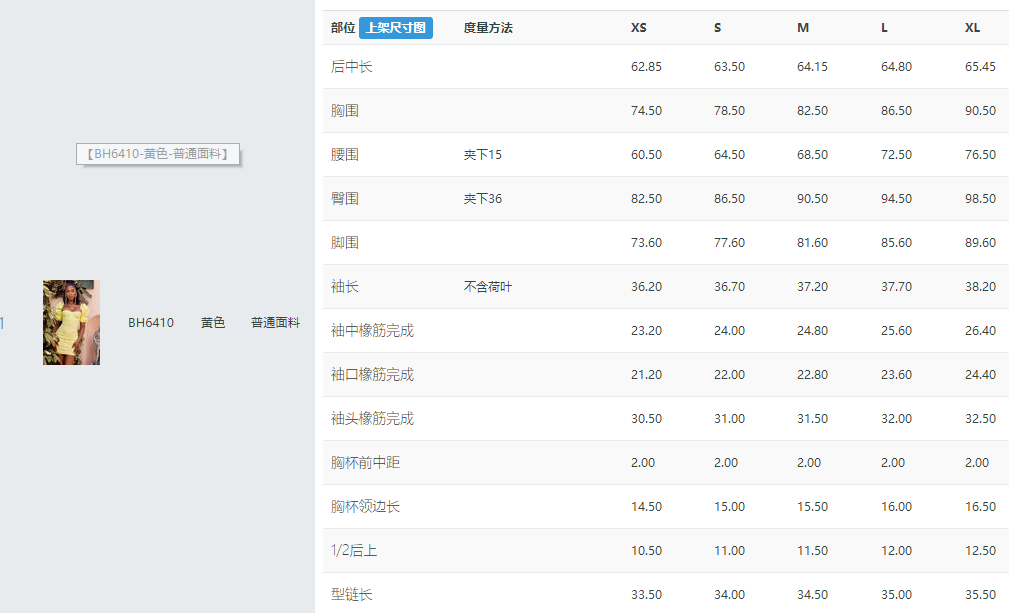Click the 78.50 S value in 胸围 row

point(729,111)
